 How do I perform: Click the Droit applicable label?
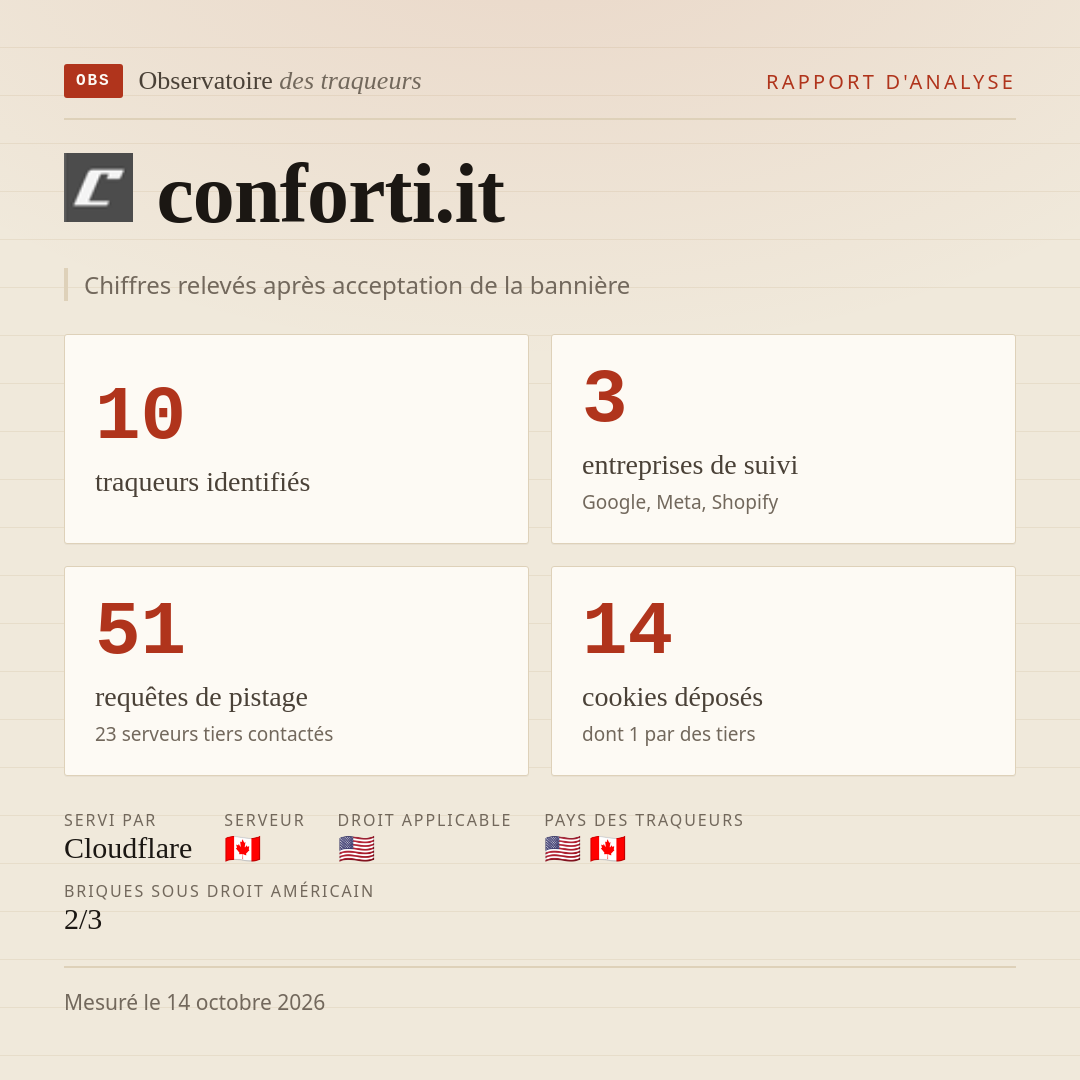(x=424, y=820)
